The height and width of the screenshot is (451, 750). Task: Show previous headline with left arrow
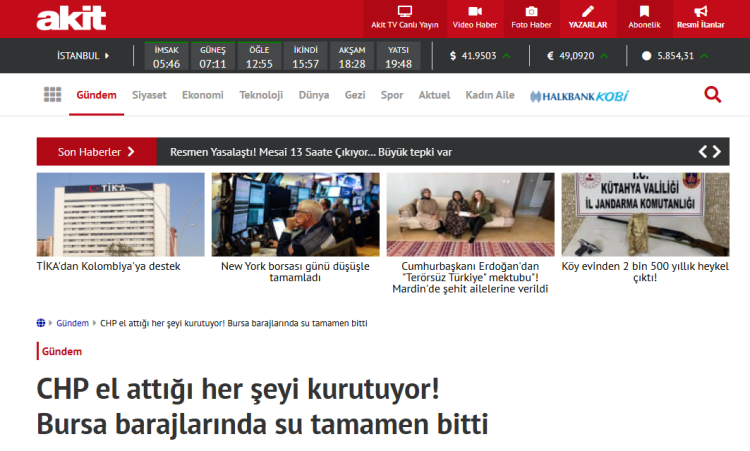(x=703, y=152)
